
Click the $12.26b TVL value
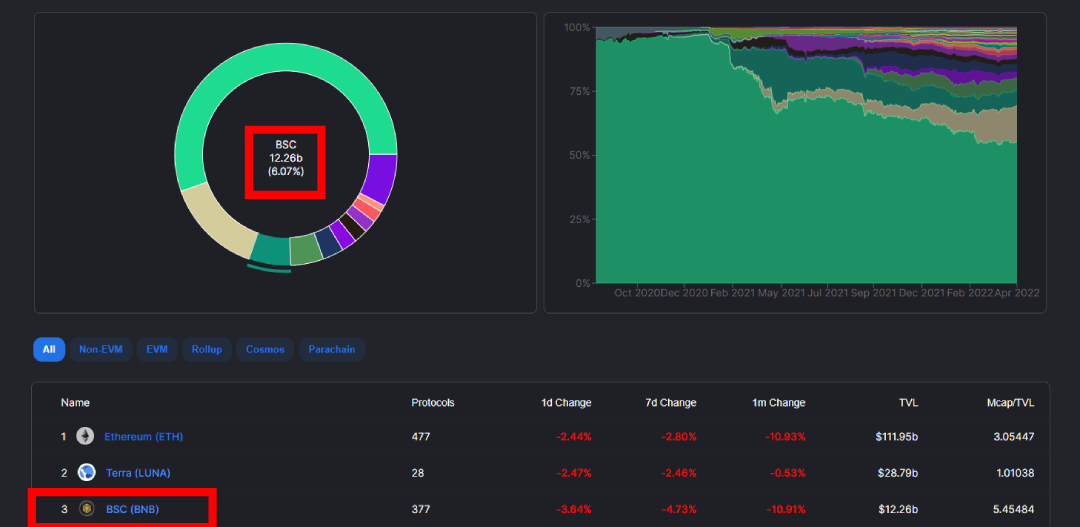pos(900,510)
